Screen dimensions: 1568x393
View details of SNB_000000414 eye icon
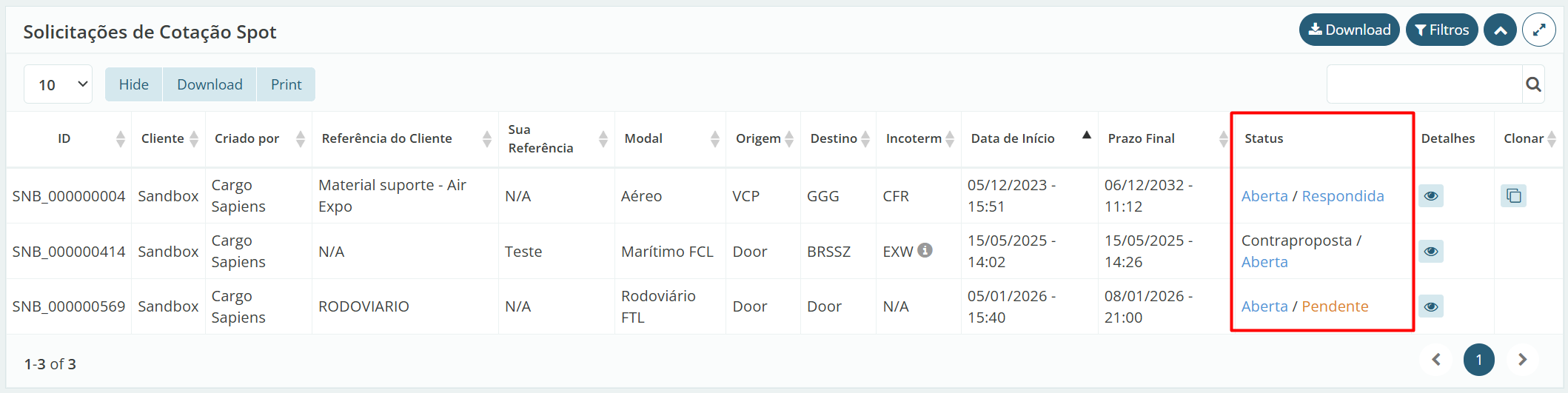click(1431, 251)
